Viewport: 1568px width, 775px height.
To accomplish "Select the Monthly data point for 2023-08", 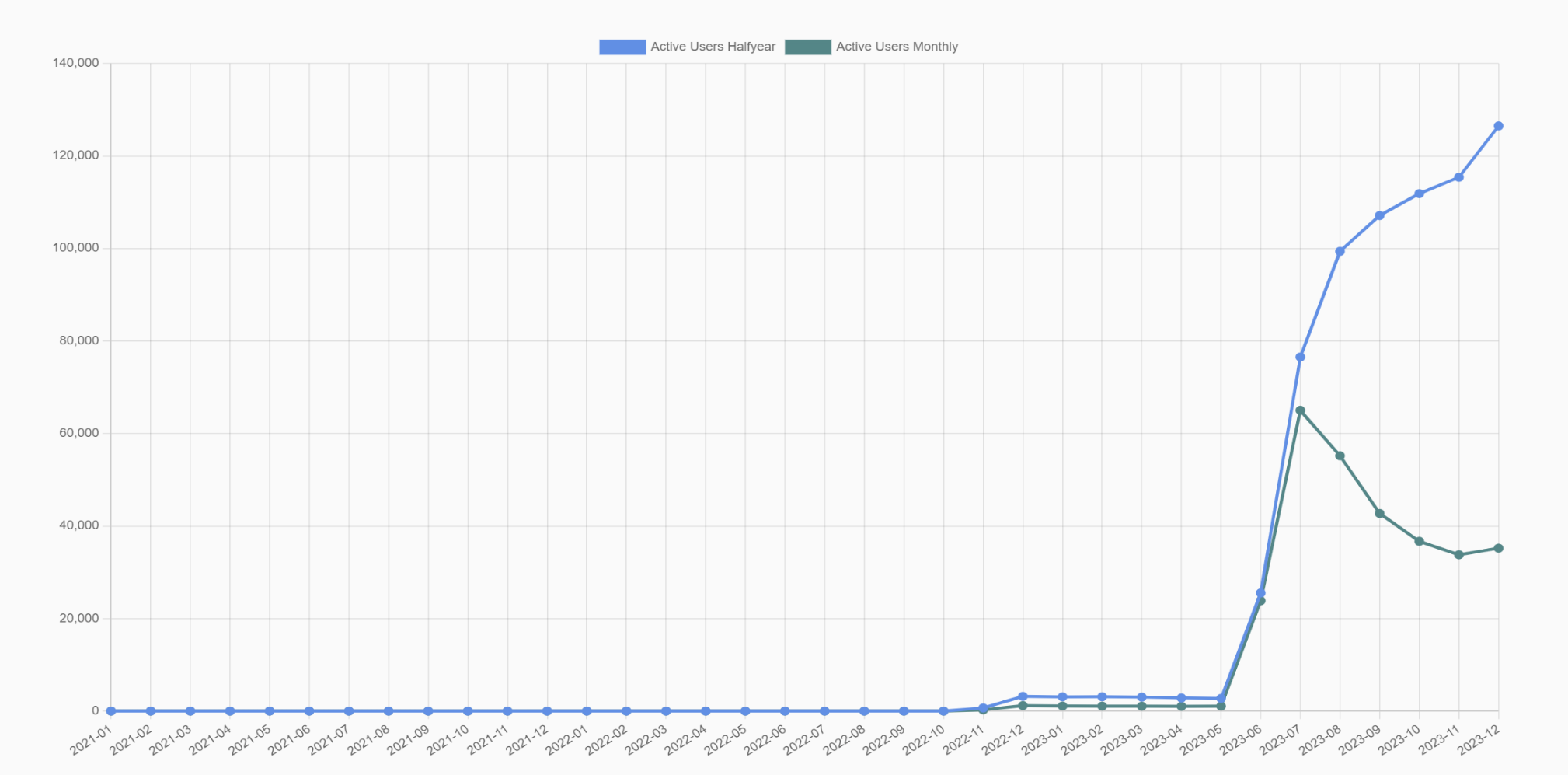I will (x=1340, y=456).
